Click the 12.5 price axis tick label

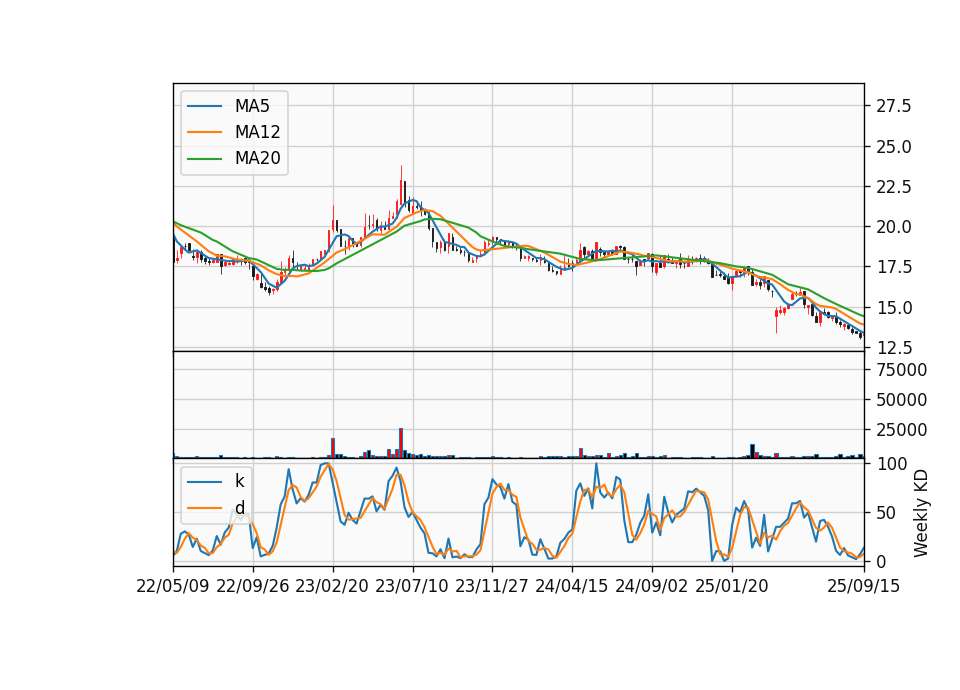tap(894, 348)
